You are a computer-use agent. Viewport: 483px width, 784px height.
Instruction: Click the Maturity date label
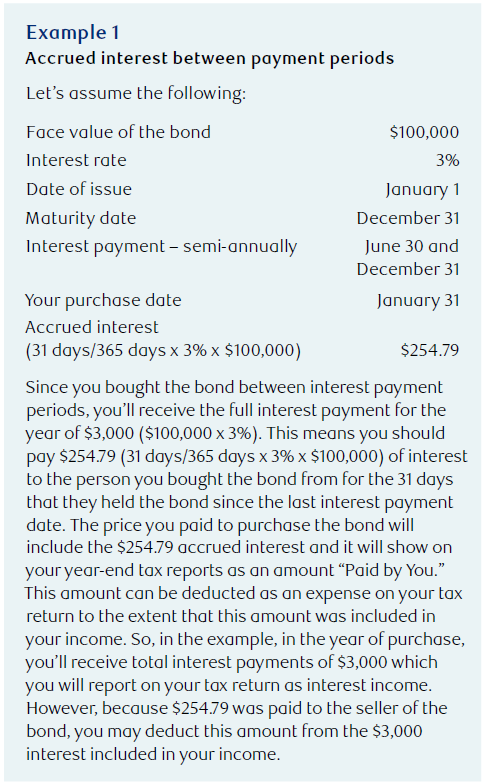81,218
